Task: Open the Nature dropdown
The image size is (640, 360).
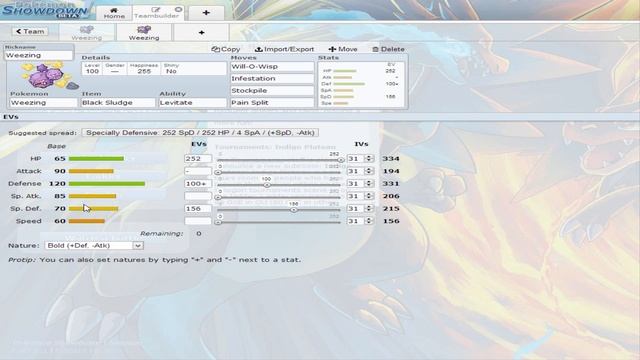Action: point(94,246)
